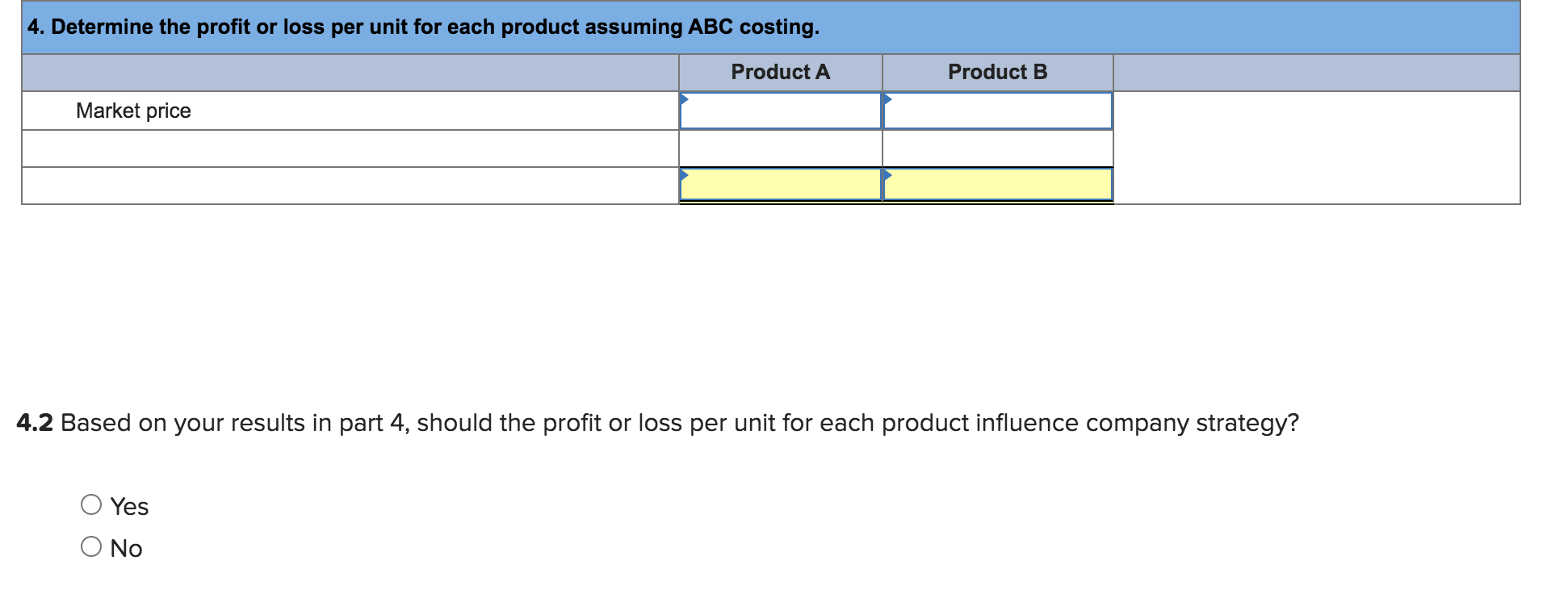1568x615 pixels.
Task: Select the Product B header cell
Action: pos(999,71)
